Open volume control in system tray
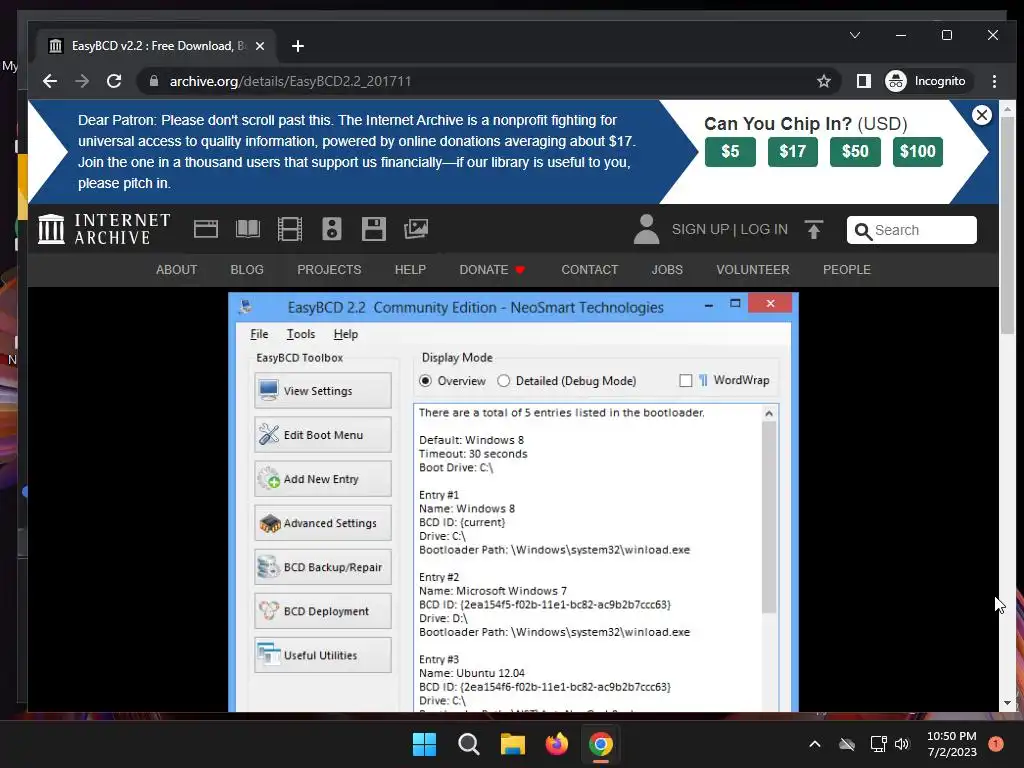This screenshot has height=768, width=1024. pyautogui.click(x=902, y=744)
